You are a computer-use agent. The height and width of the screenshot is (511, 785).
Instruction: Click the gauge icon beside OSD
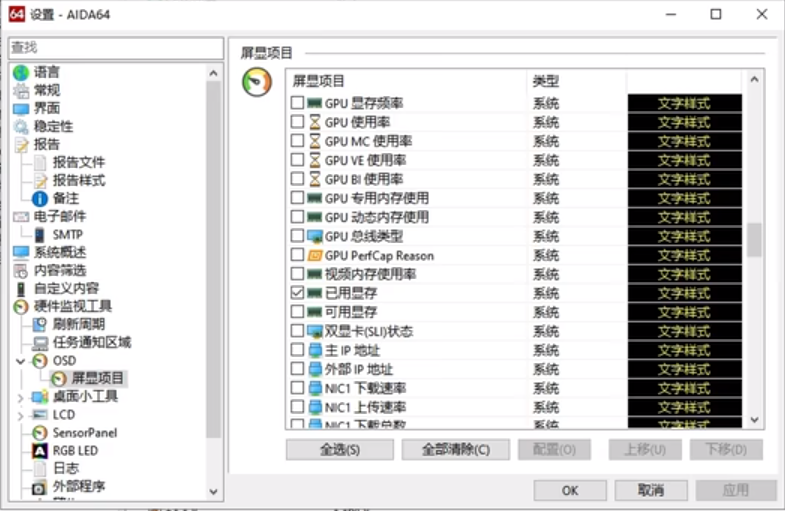point(40,361)
